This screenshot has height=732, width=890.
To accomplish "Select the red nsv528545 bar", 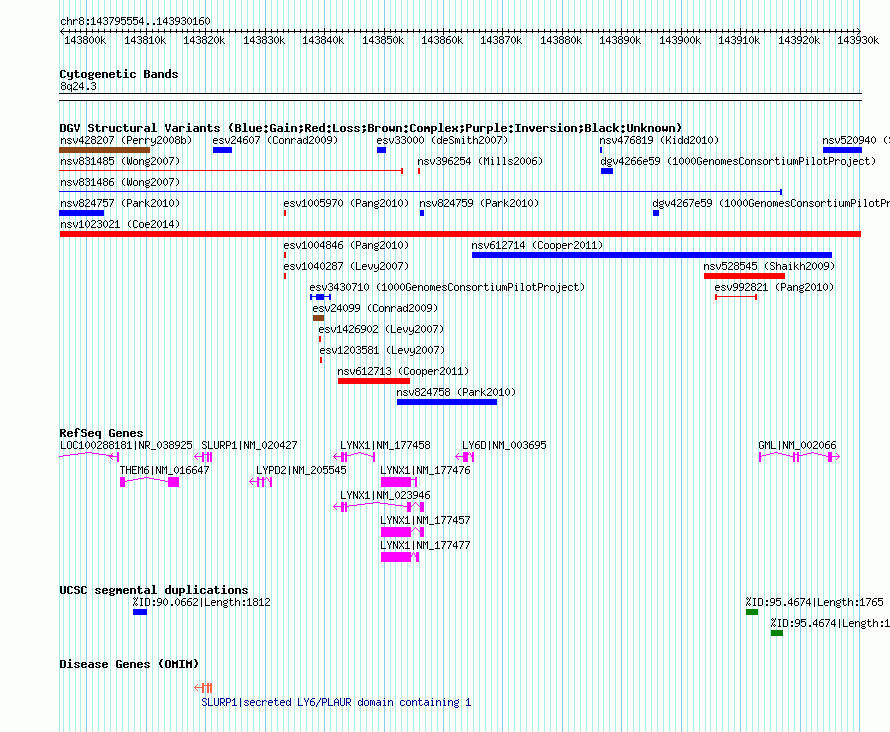I will (x=744, y=276).
